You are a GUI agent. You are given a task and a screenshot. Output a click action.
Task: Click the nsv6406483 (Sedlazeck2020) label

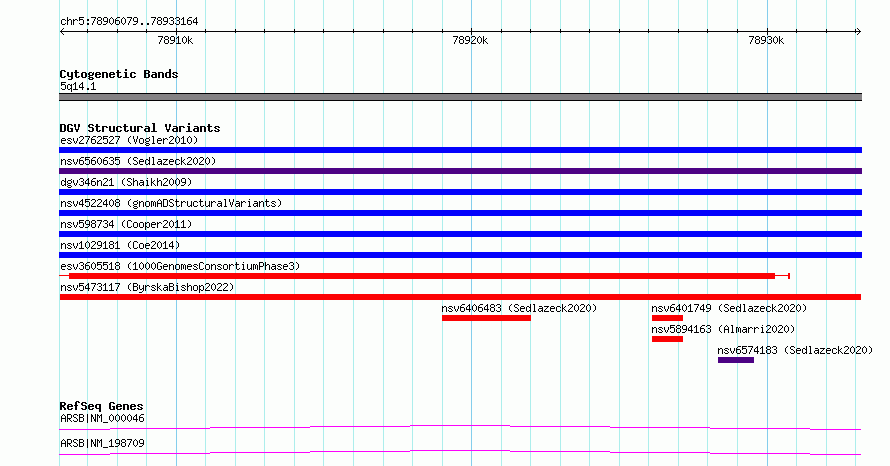tap(519, 308)
